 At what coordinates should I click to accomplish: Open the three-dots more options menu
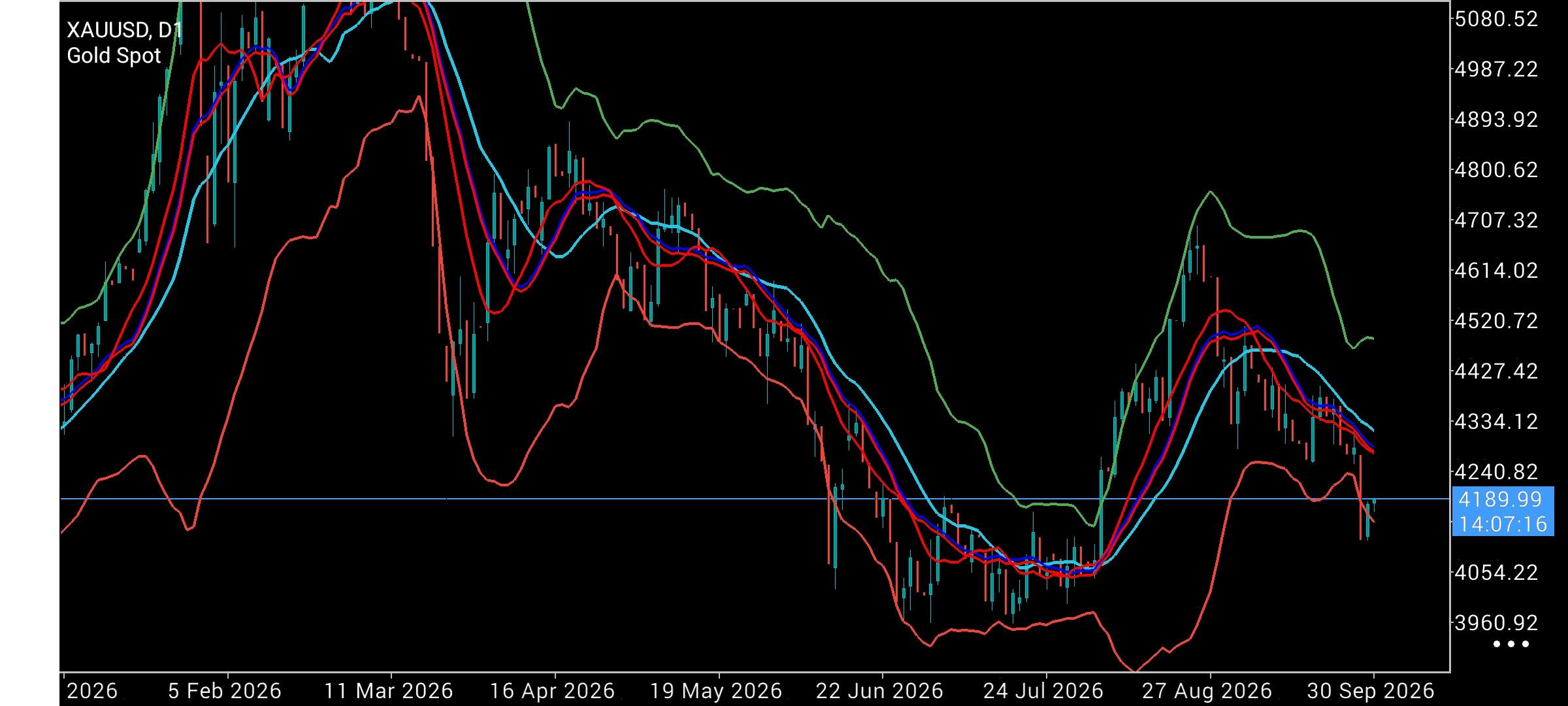tap(1512, 644)
